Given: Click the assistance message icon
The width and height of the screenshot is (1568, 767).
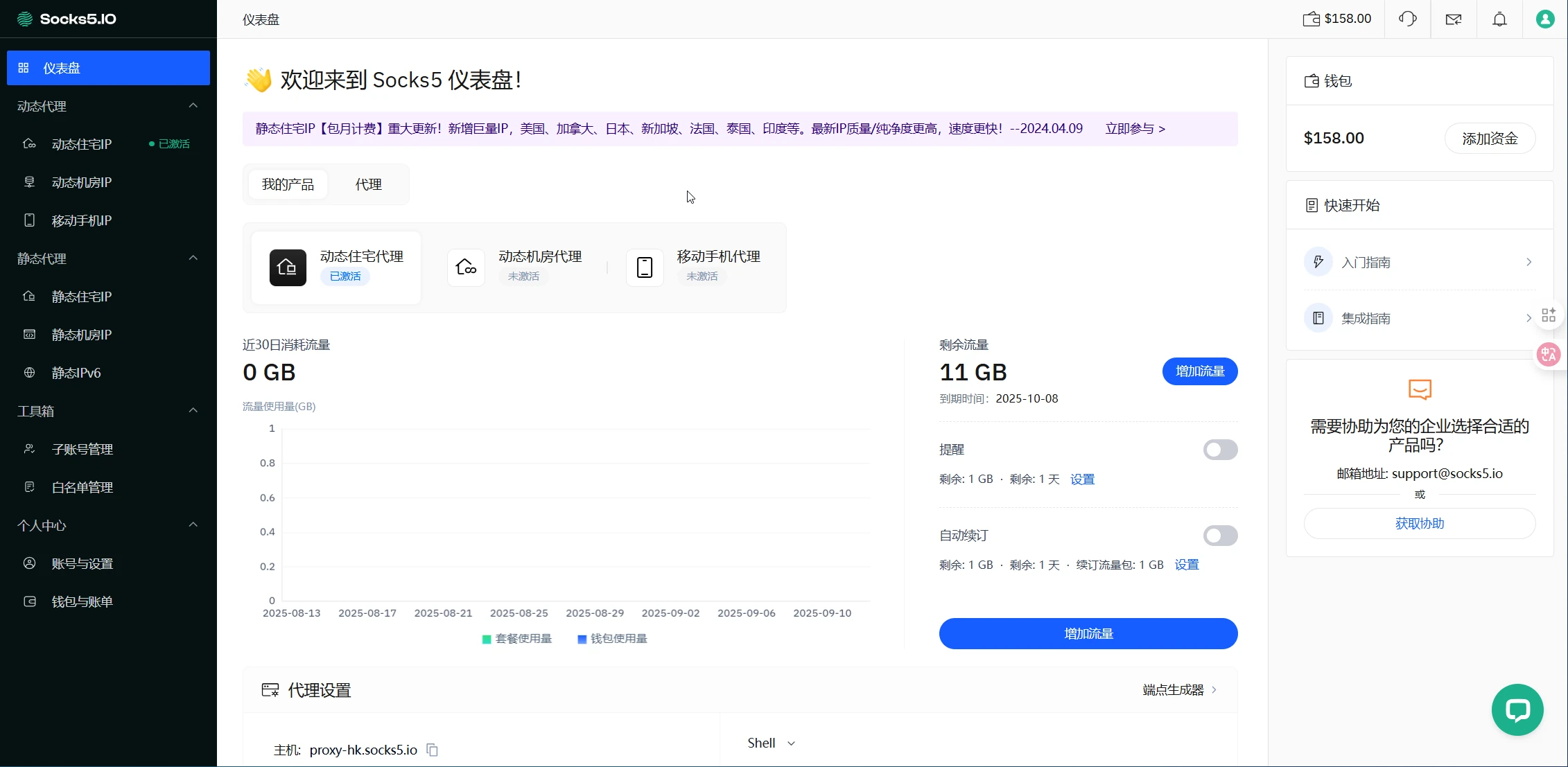Looking at the screenshot, I should (x=1420, y=389).
